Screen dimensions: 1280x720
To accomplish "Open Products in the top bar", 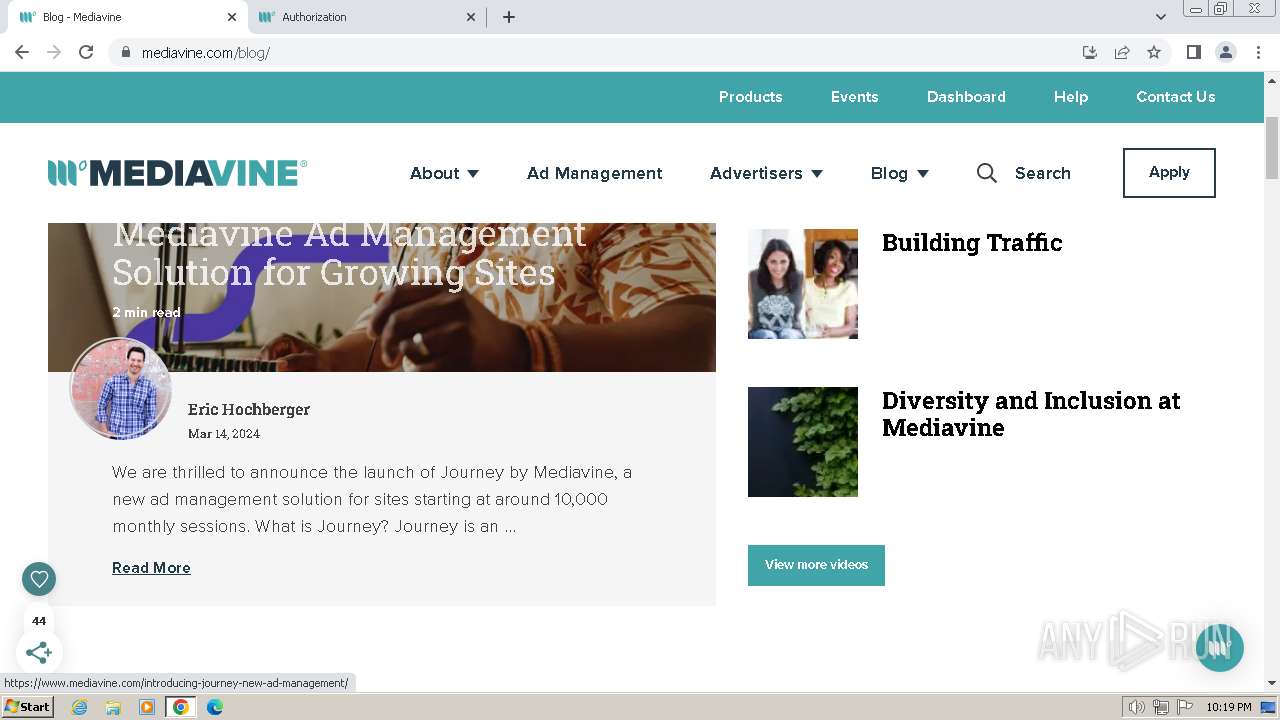I will (750, 97).
